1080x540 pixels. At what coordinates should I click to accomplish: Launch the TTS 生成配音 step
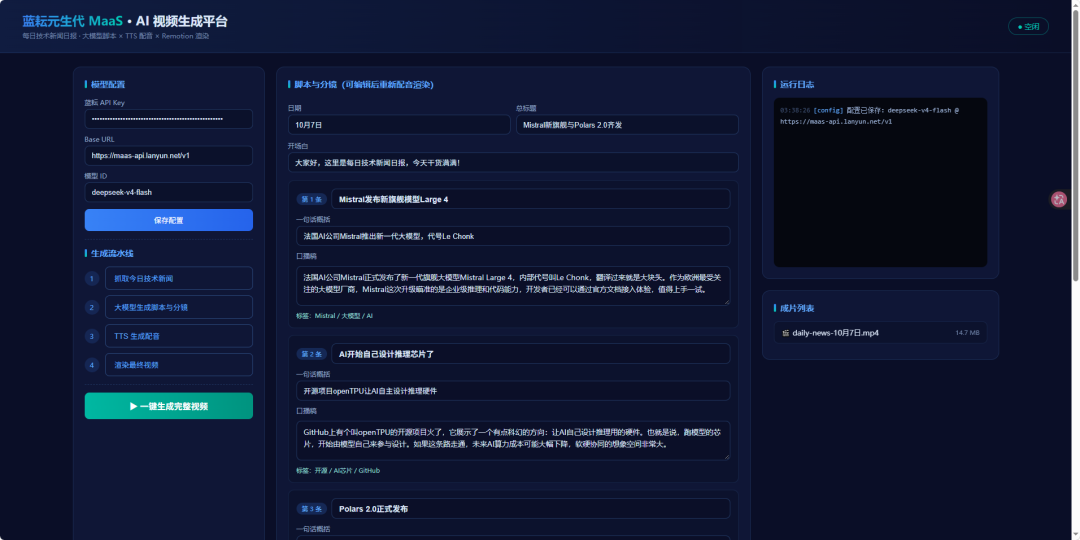[179, 336]
